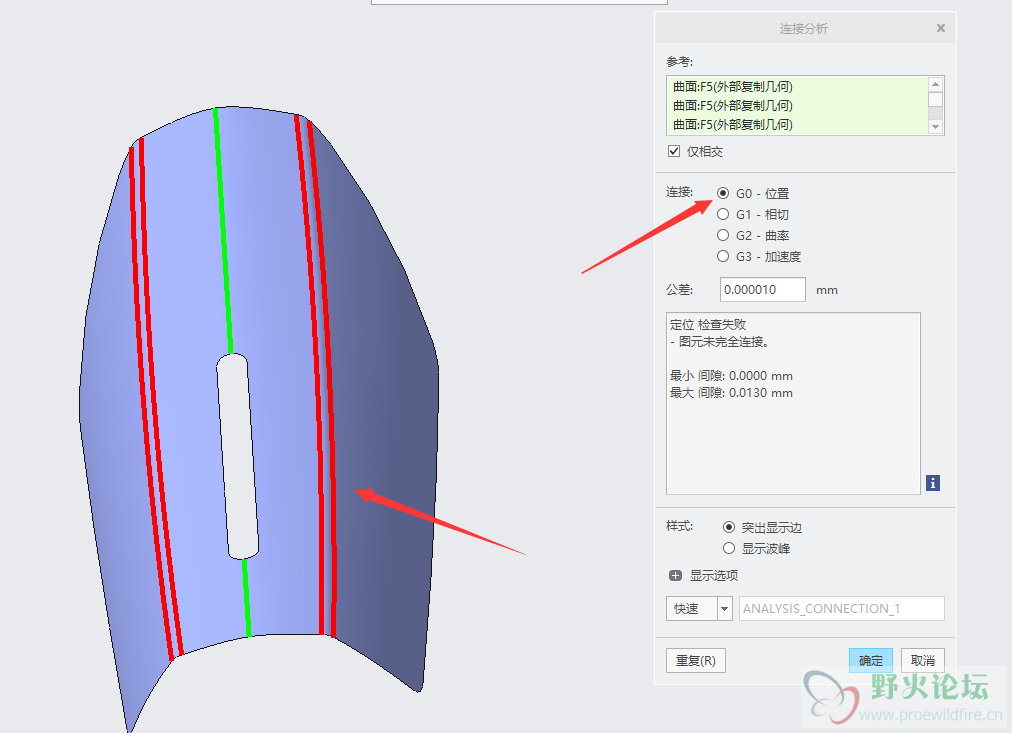
Task: Choose 显示波峰 style option
Action: (729, 548)
